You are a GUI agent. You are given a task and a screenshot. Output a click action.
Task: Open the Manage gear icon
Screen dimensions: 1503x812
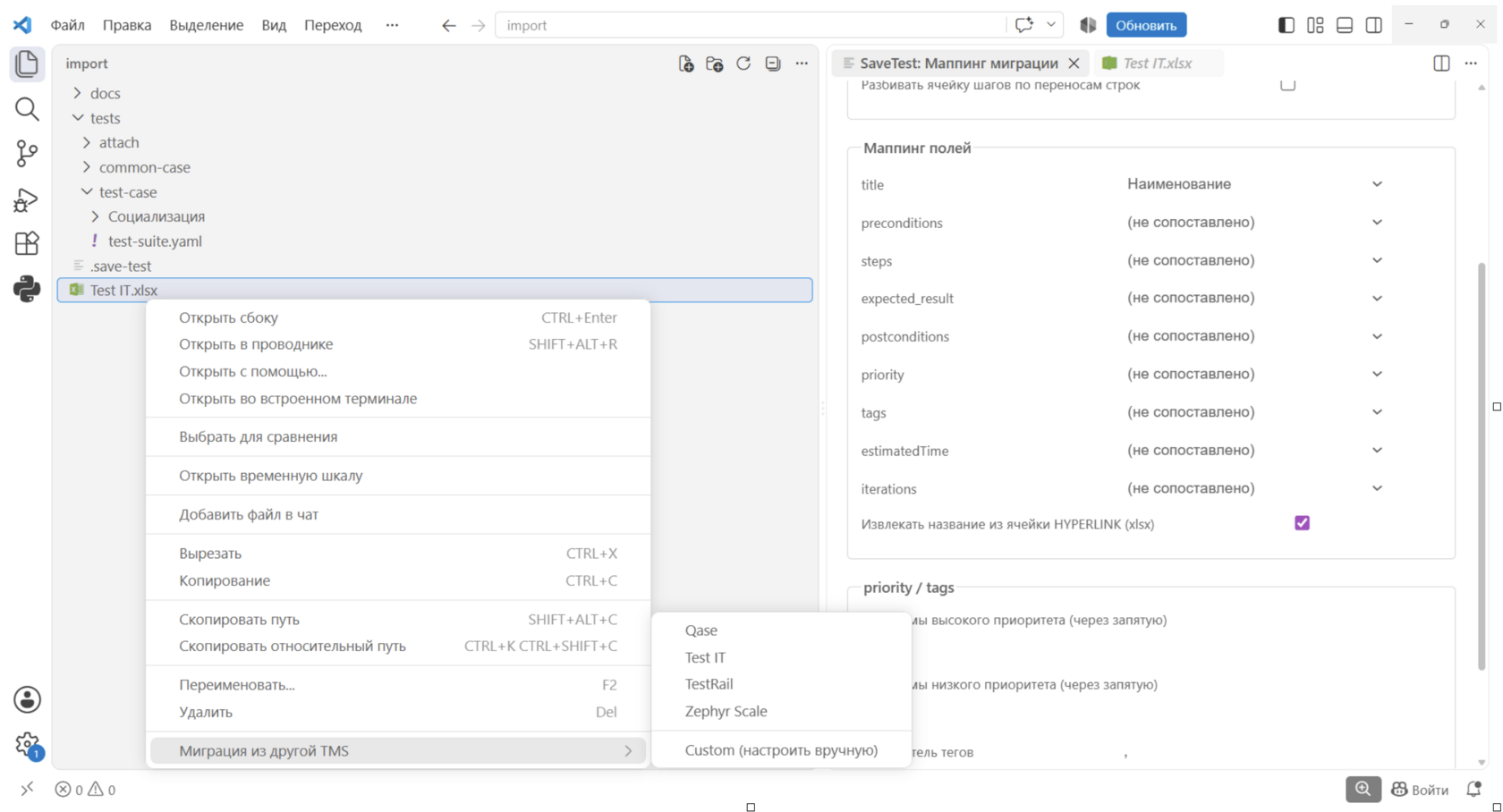click(x=27, y=744)
